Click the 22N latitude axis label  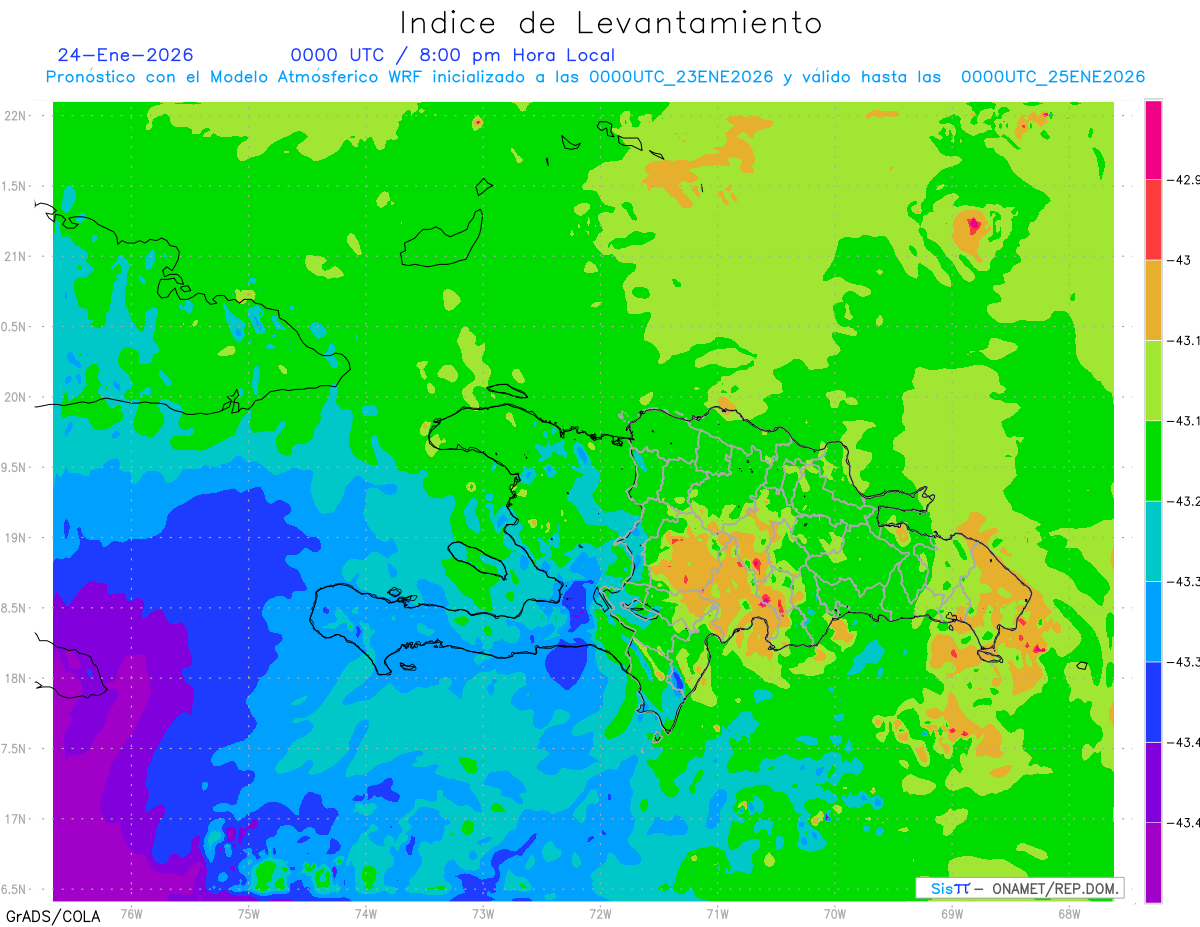(17, 115)
